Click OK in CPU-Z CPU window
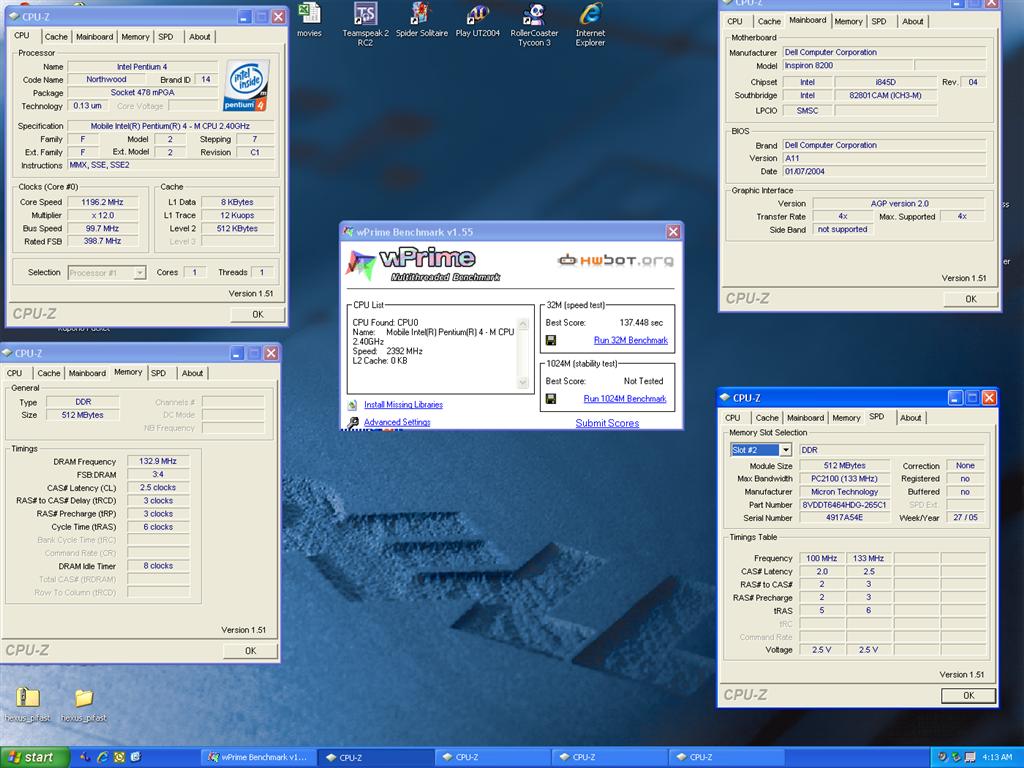Screen dimensions: 1024x768 pyautogui.click(x=258, y=314)
